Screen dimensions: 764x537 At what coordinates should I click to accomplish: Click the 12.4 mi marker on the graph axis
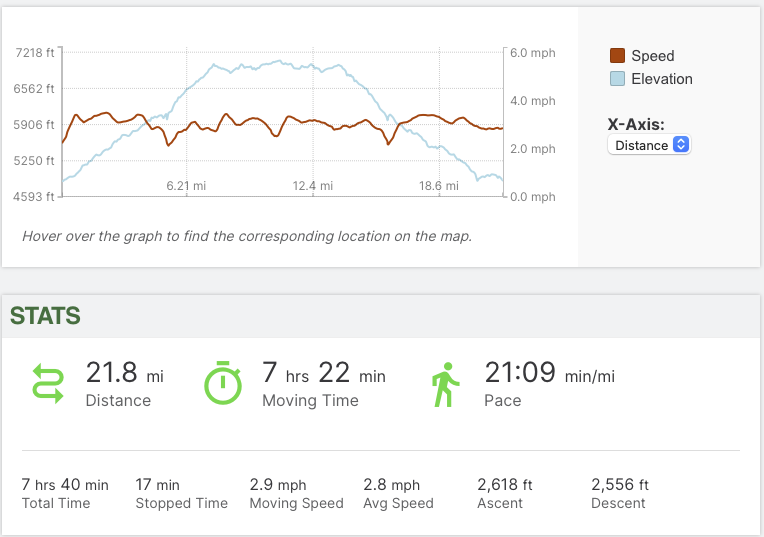(x=312, y=185)
